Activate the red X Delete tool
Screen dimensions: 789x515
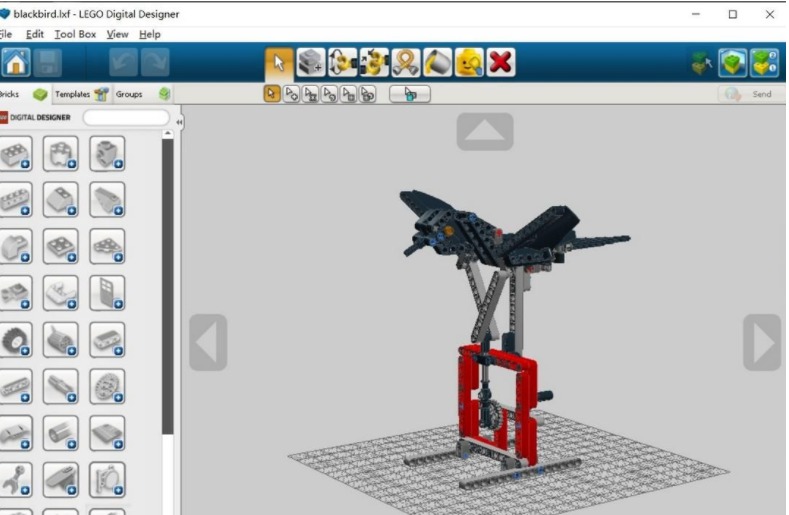click(500, 63)
